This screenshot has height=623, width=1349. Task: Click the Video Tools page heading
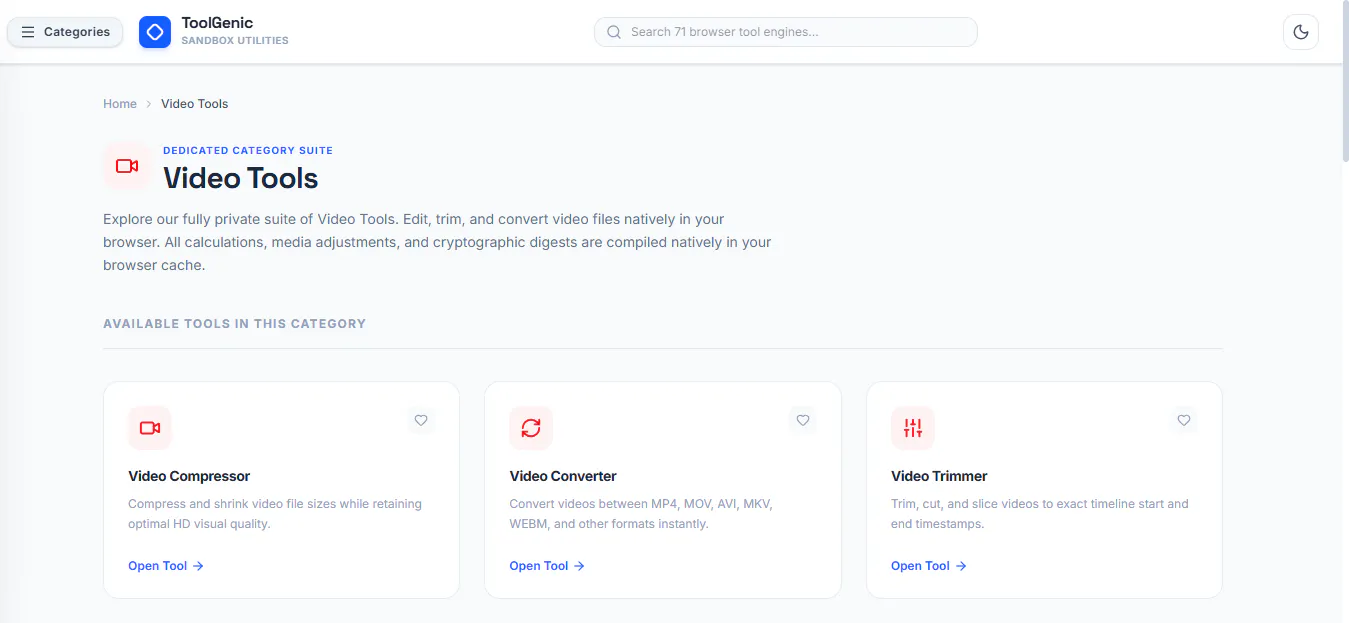click(240, 178)
